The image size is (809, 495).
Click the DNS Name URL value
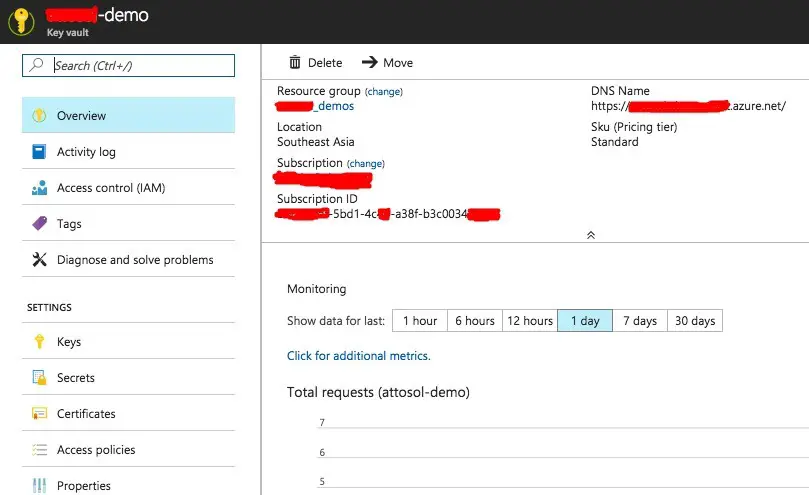click(688, 106)
